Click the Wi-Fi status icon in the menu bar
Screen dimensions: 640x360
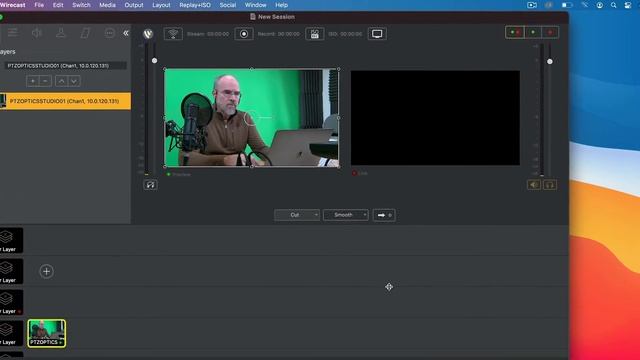pos(585,5)
